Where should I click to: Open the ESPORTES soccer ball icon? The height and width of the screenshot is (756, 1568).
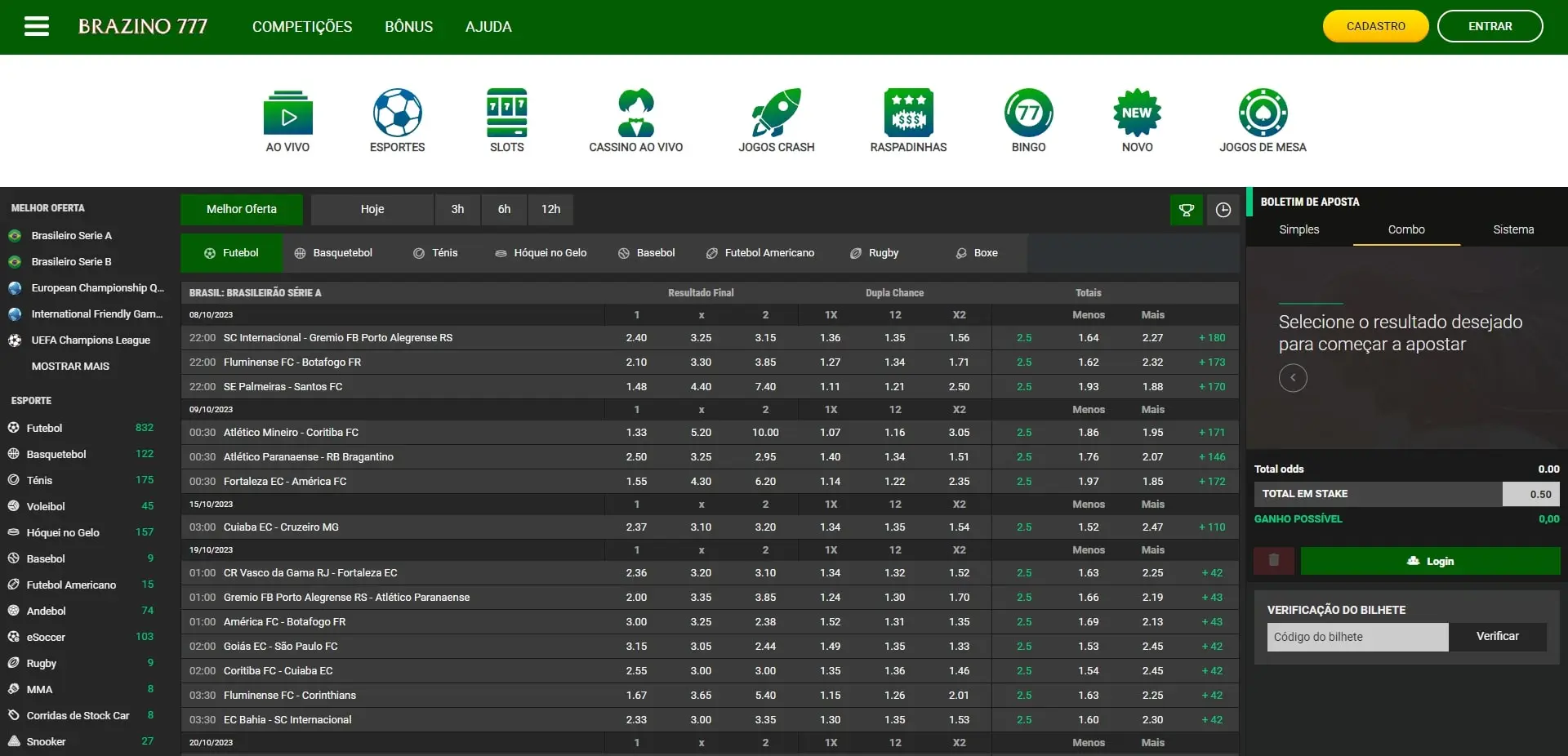pyautogui.click(x=397, y=113)
